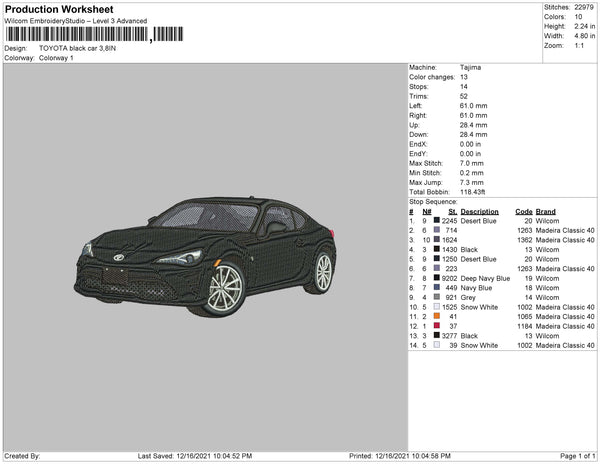Click code '1184' in stop row 12
The image size is (600, 464).
pos(525,326)
